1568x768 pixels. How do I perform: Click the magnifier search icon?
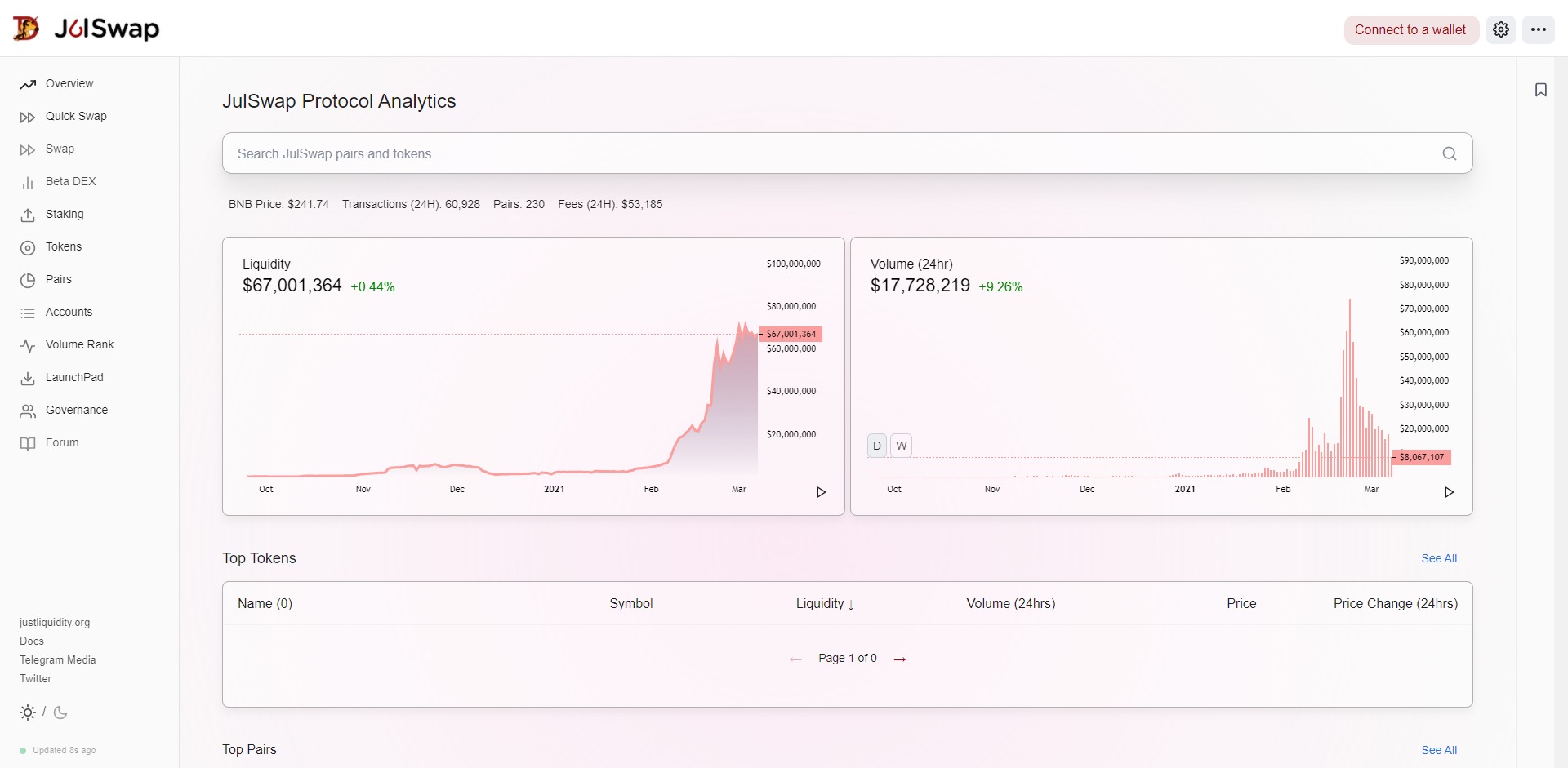tap(1450, 153)
